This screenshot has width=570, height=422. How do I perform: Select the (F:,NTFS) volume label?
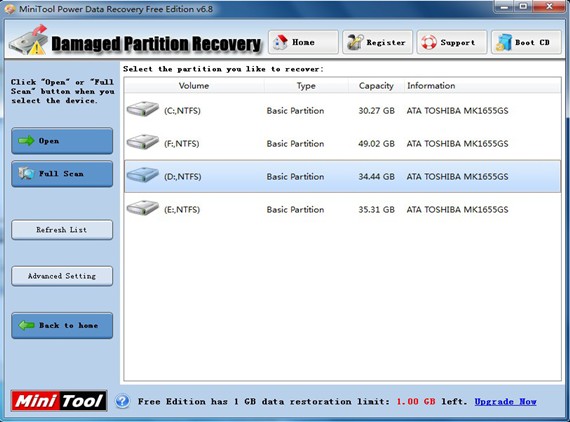(181, 144)
